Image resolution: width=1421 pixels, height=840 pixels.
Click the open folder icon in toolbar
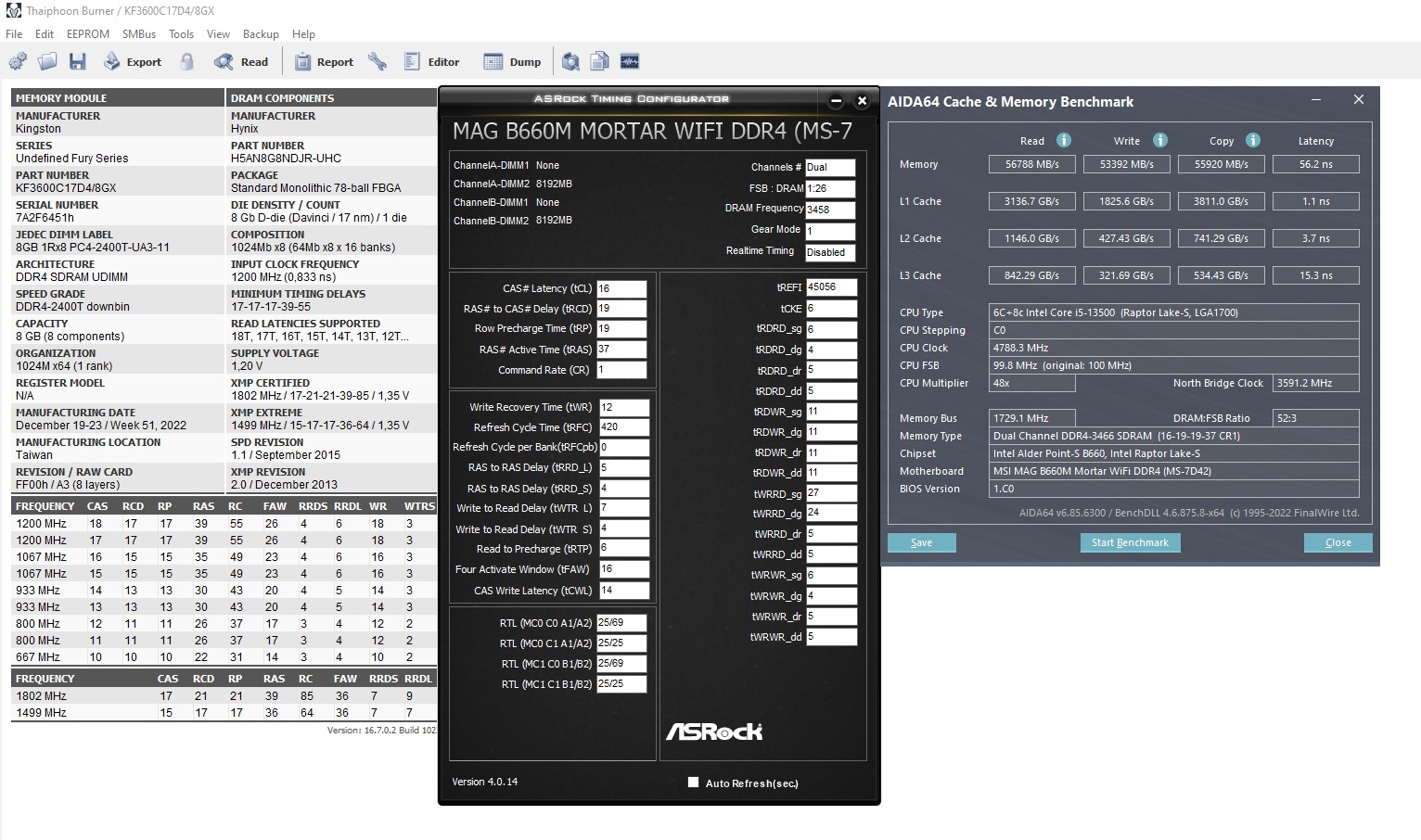coord(47,62)
